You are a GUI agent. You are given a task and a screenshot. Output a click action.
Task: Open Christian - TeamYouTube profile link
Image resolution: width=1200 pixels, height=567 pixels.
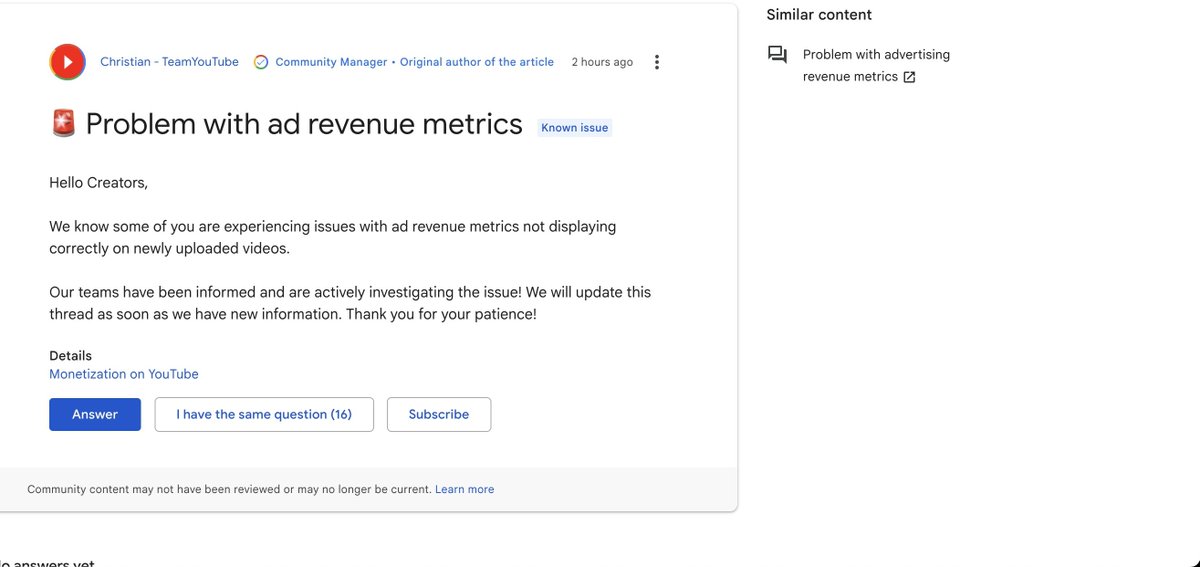click(x=169, y=62)
